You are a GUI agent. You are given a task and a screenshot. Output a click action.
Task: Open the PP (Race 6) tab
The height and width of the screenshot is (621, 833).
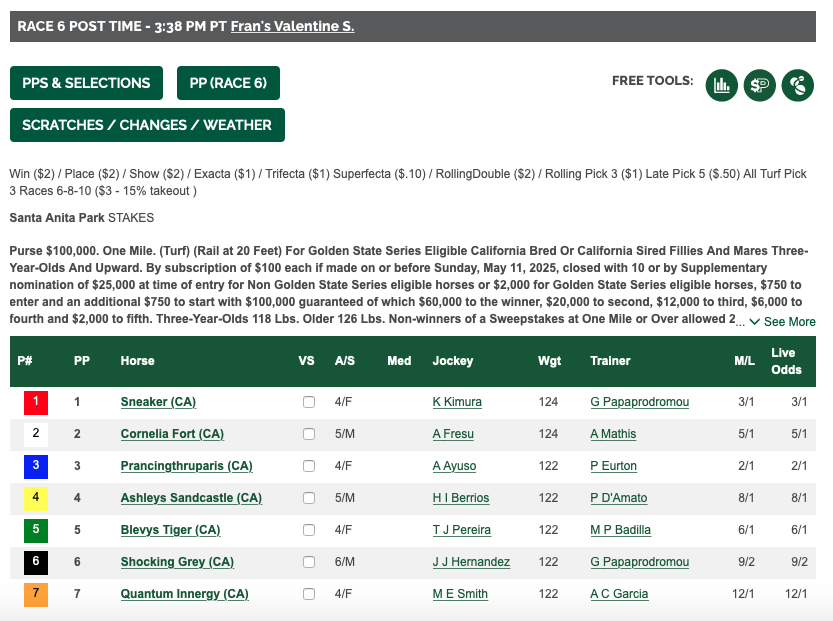tap(228, 83)
